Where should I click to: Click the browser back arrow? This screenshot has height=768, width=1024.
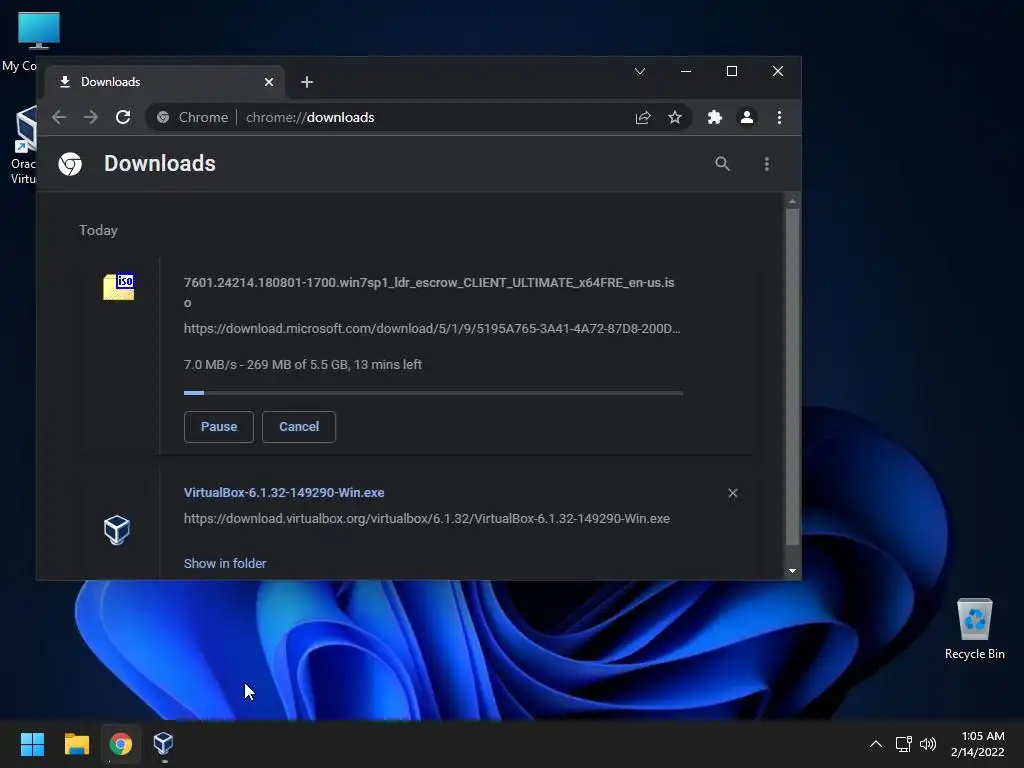pyautogui.click(x=59, y=118)
